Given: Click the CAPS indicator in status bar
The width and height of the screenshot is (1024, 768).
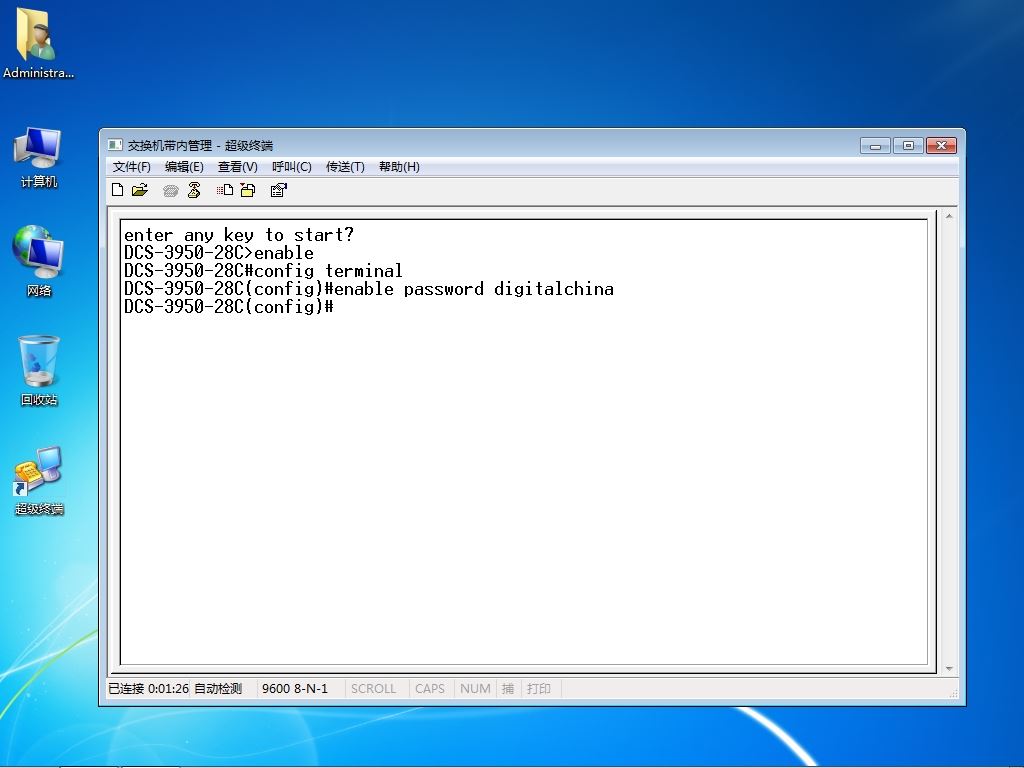Looking at the screenshot, I should coord(430,688).
